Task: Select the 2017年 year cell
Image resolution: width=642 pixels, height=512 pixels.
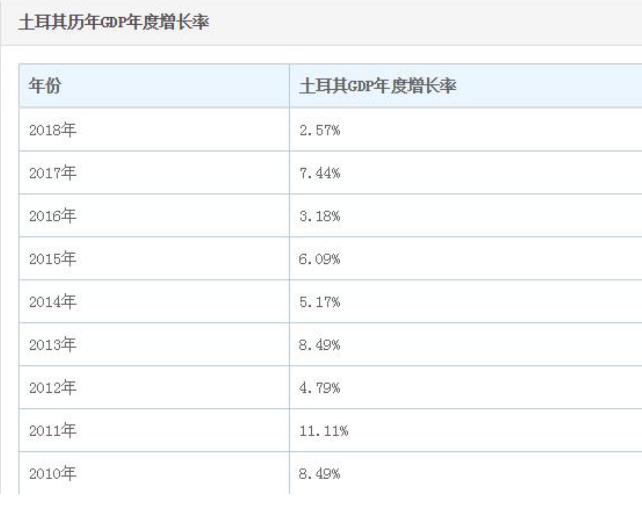Action: click(x=54, y=173)
